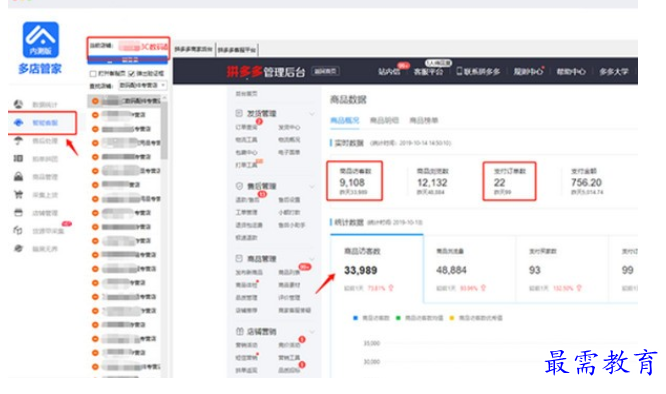
Task: Click the 商品管理 section icon in backend menu
Action: click(239, 259)
